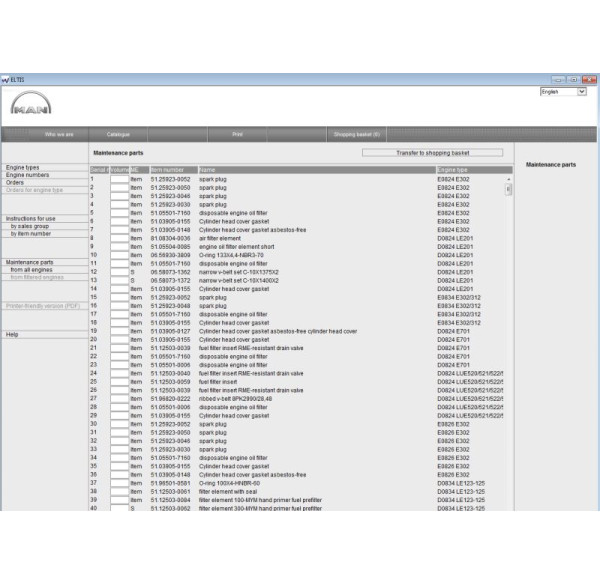Switch to the Catalogue tab
Image resolution: width=600 pixels, height=585 pixels.
pos(119,132)
